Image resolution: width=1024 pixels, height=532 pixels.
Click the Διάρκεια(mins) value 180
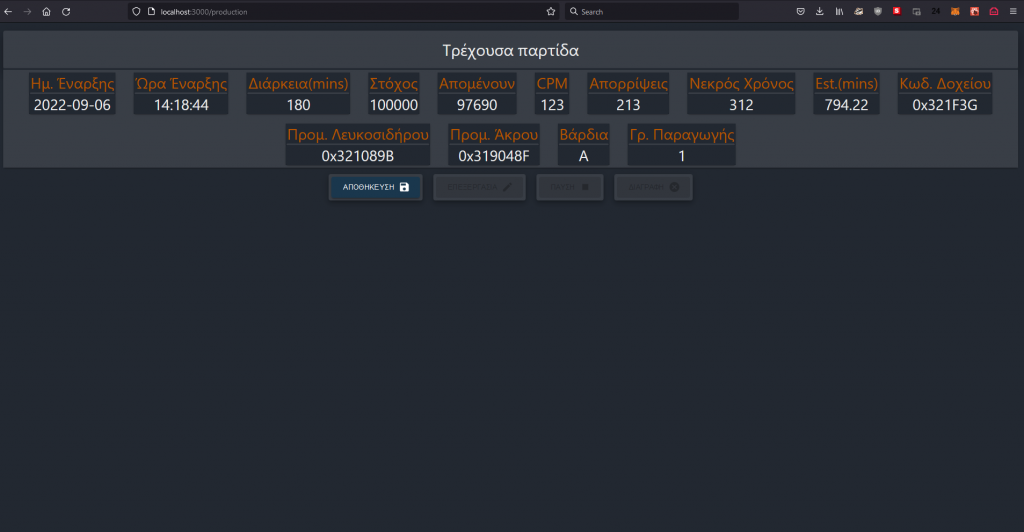click(298, 105)
